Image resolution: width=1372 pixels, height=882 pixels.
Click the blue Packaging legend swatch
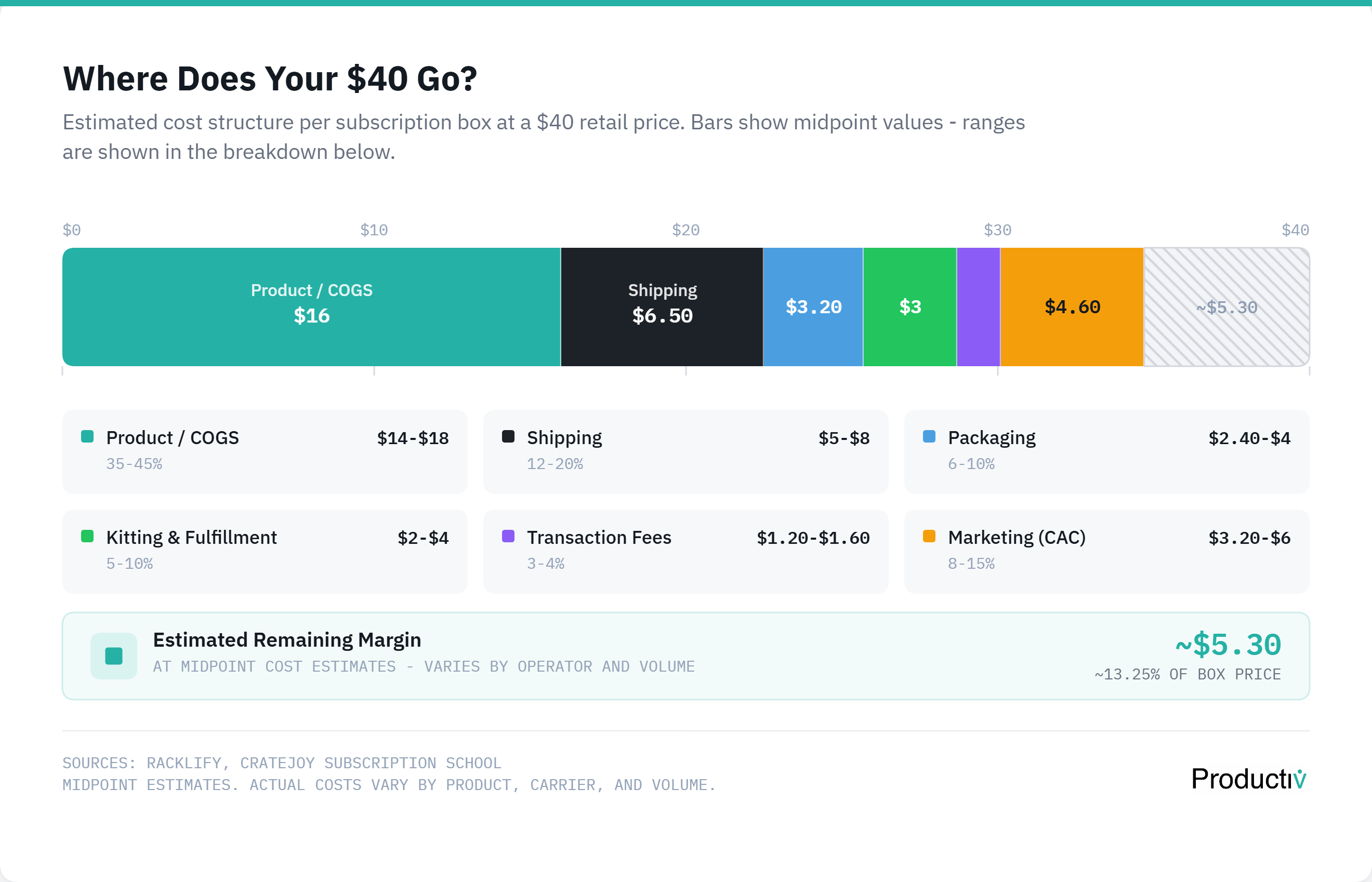(929, 436)
